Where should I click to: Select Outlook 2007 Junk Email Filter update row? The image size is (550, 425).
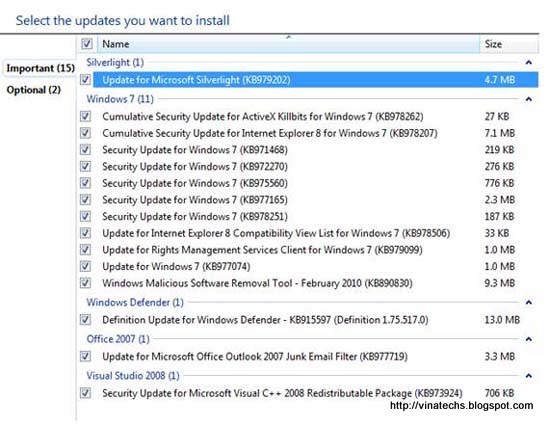(255, 357)
